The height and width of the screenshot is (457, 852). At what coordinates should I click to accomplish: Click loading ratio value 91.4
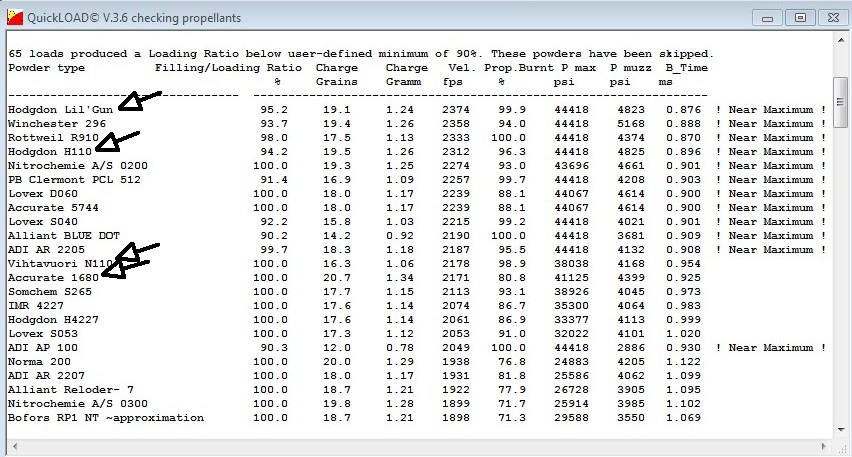click(274, 180)
